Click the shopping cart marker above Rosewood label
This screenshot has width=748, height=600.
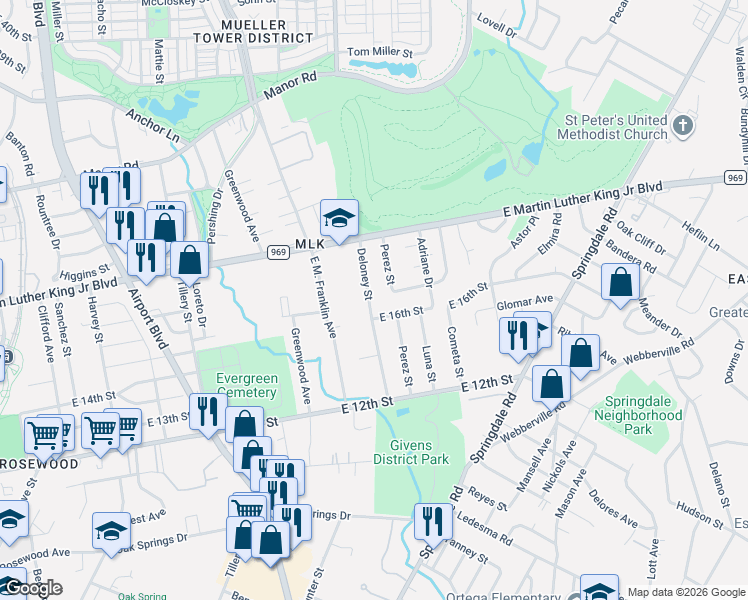tap(43, 437)
